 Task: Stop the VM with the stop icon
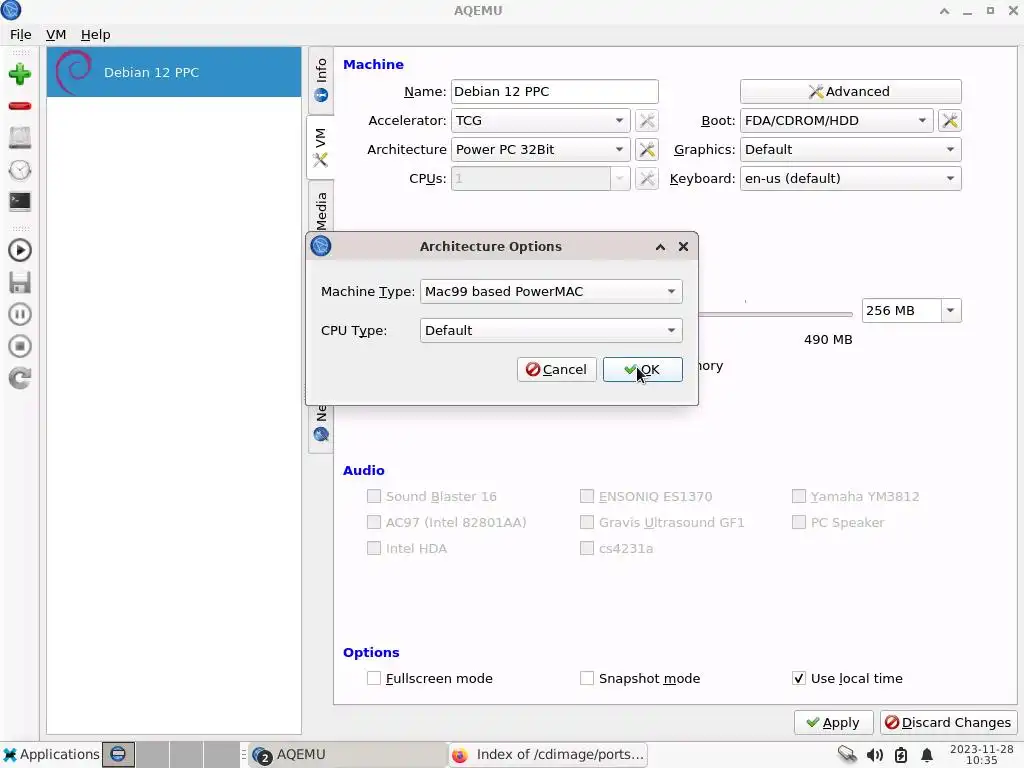click(20, 346)
